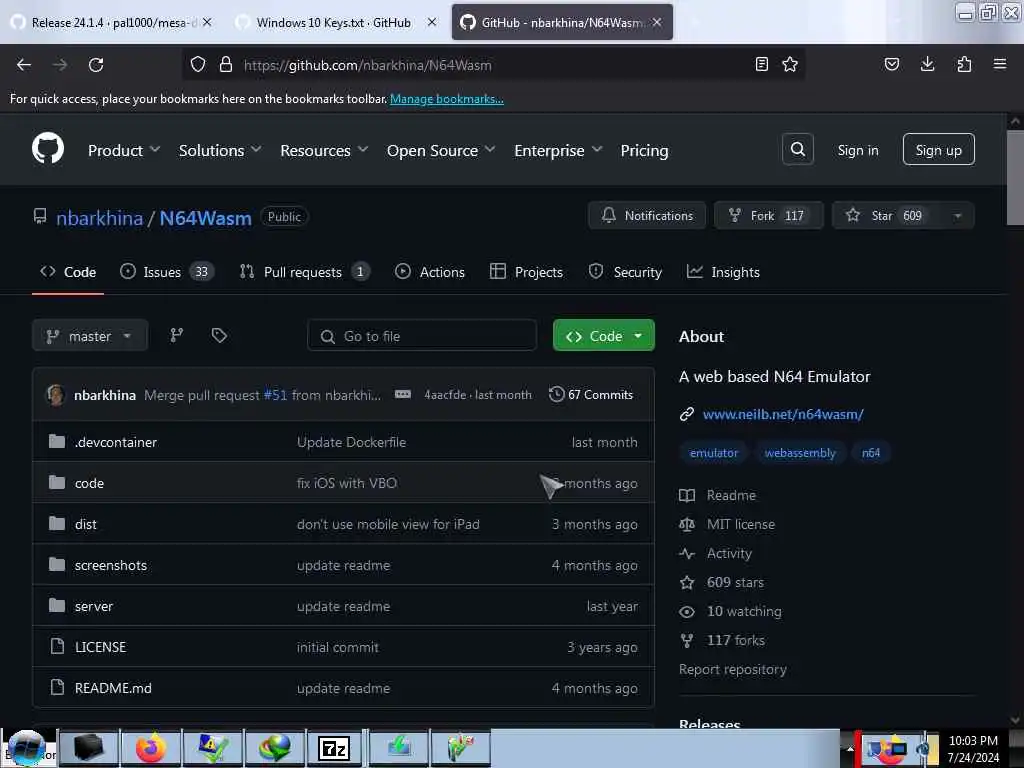Screen dimensions: 1024x768
Task: Open the Star lists dropdown arrow
Action: click(957, 216)
